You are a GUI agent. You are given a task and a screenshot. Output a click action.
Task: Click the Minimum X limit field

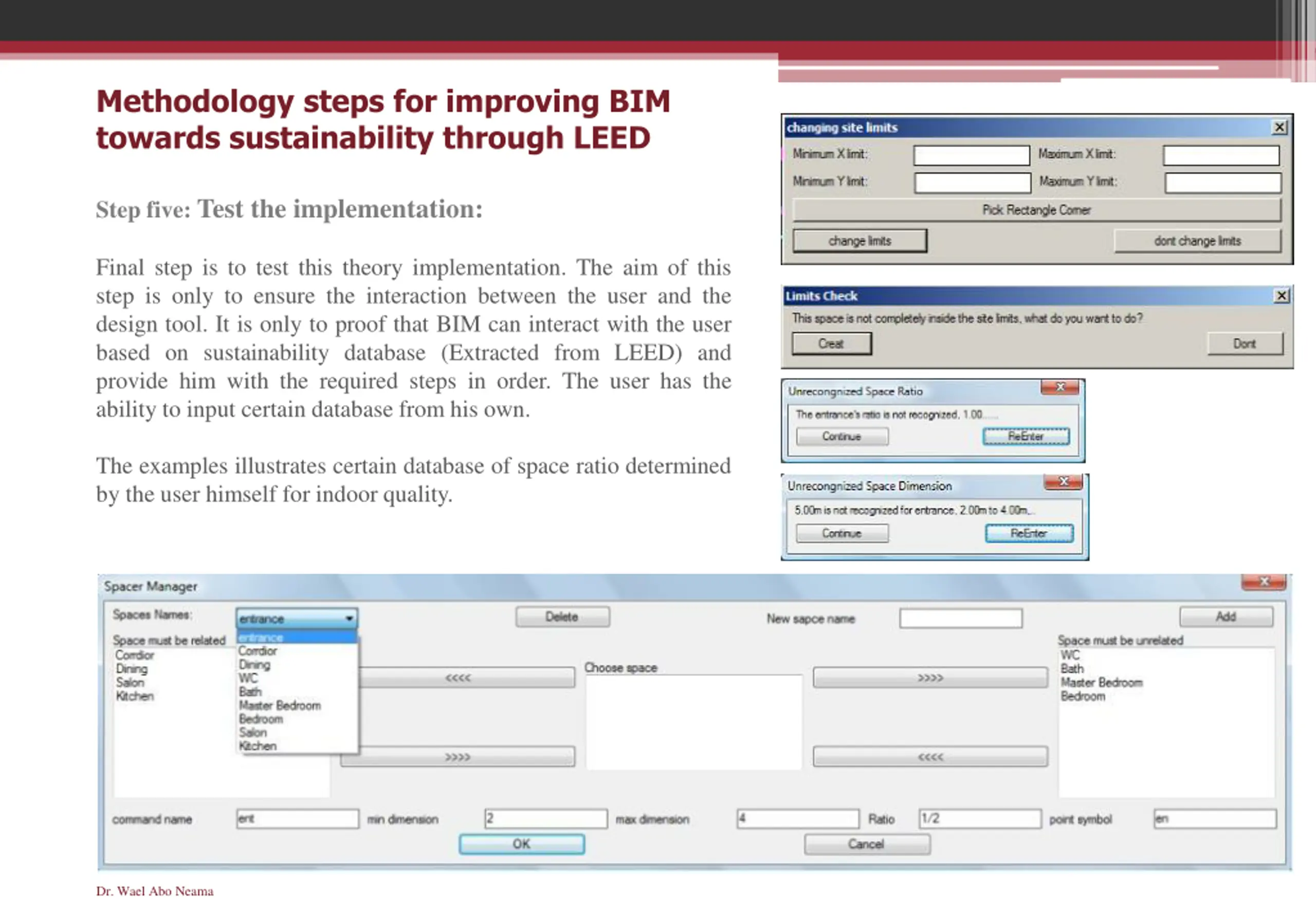point(971,155)
